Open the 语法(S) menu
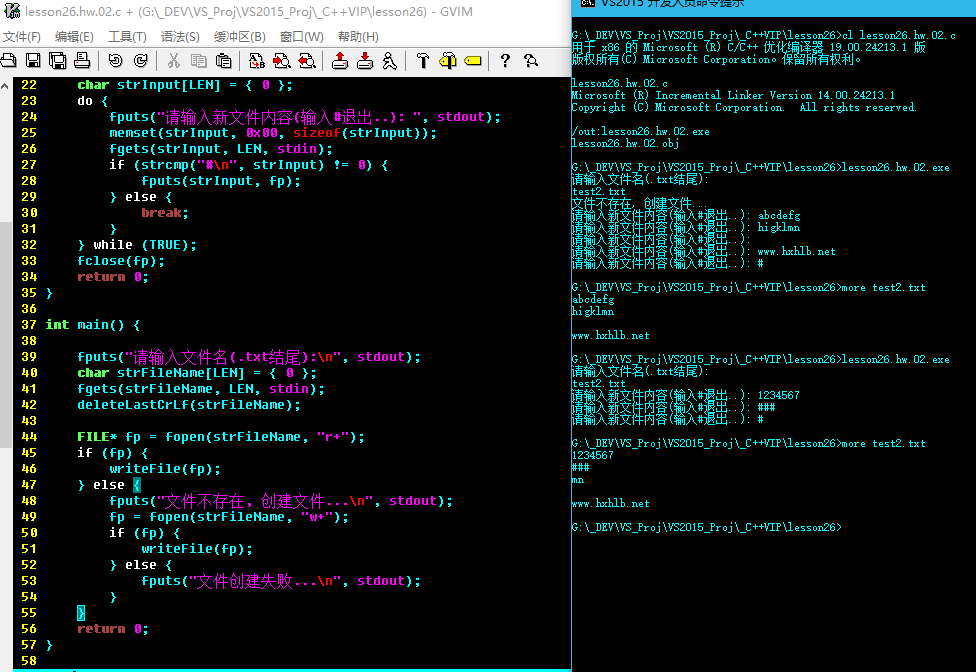 click(180, 37)
